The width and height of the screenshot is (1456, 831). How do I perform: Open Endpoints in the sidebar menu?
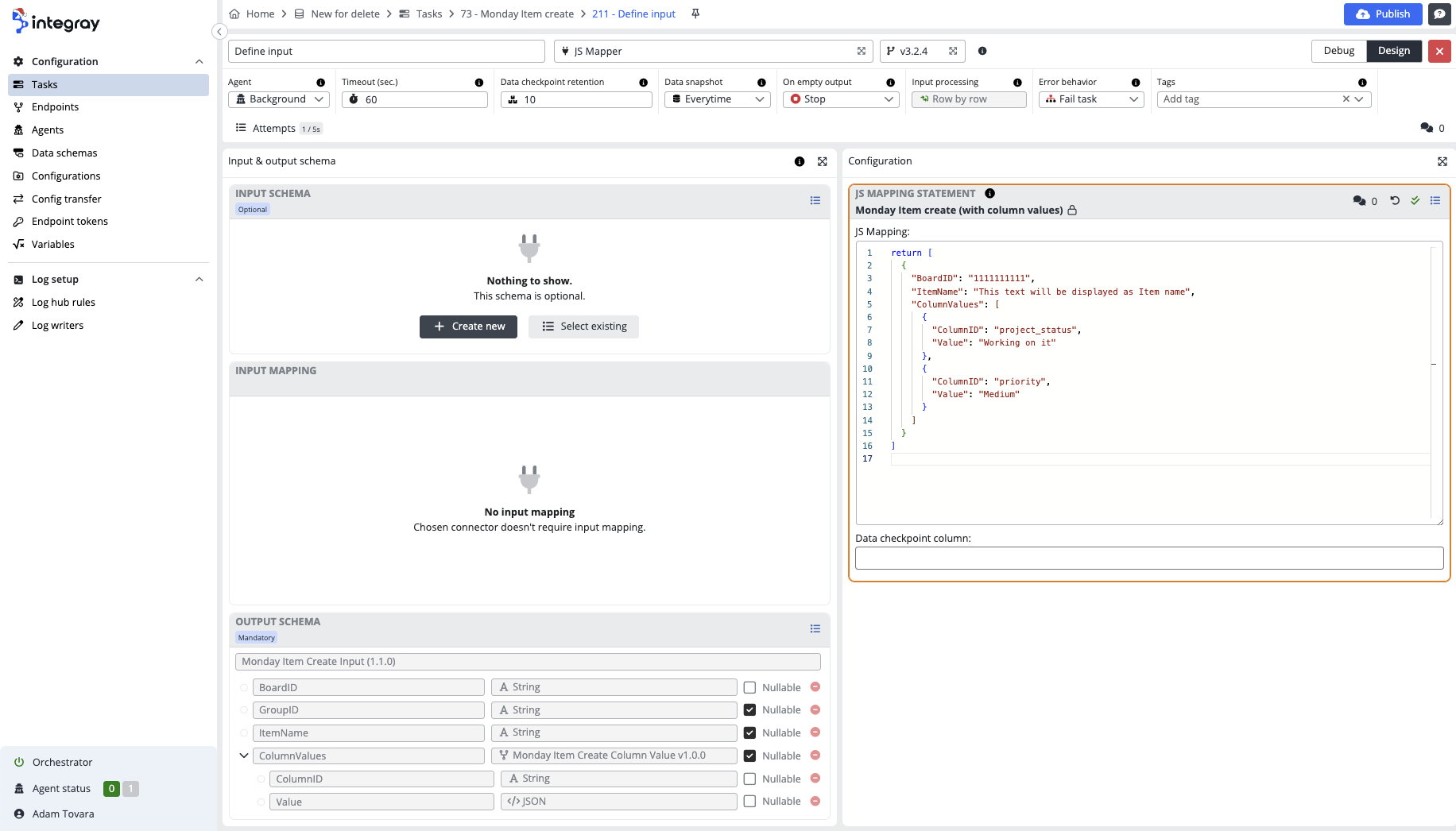(x=55, y=107)
